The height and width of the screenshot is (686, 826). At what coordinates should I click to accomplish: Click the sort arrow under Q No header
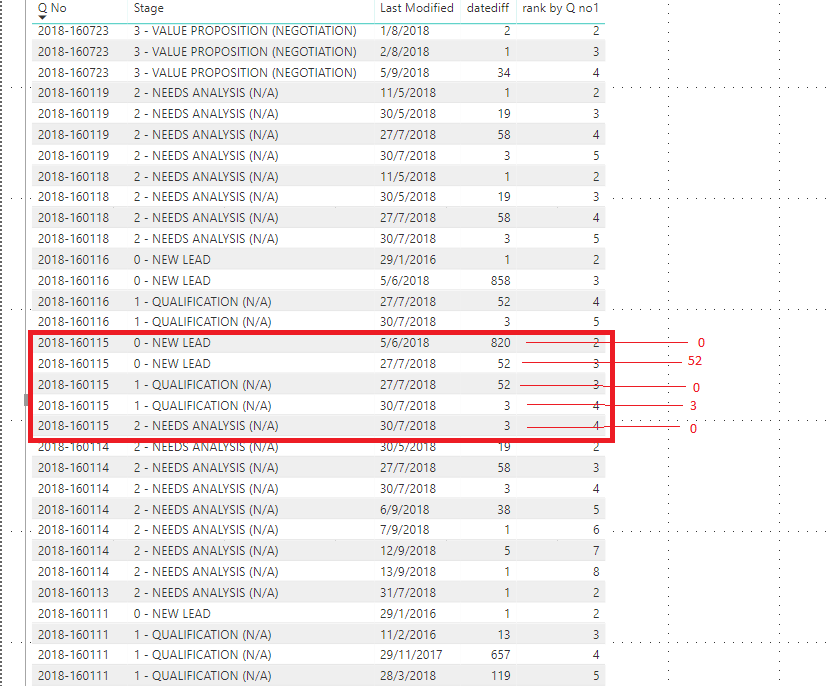click(x=42, y=18)
